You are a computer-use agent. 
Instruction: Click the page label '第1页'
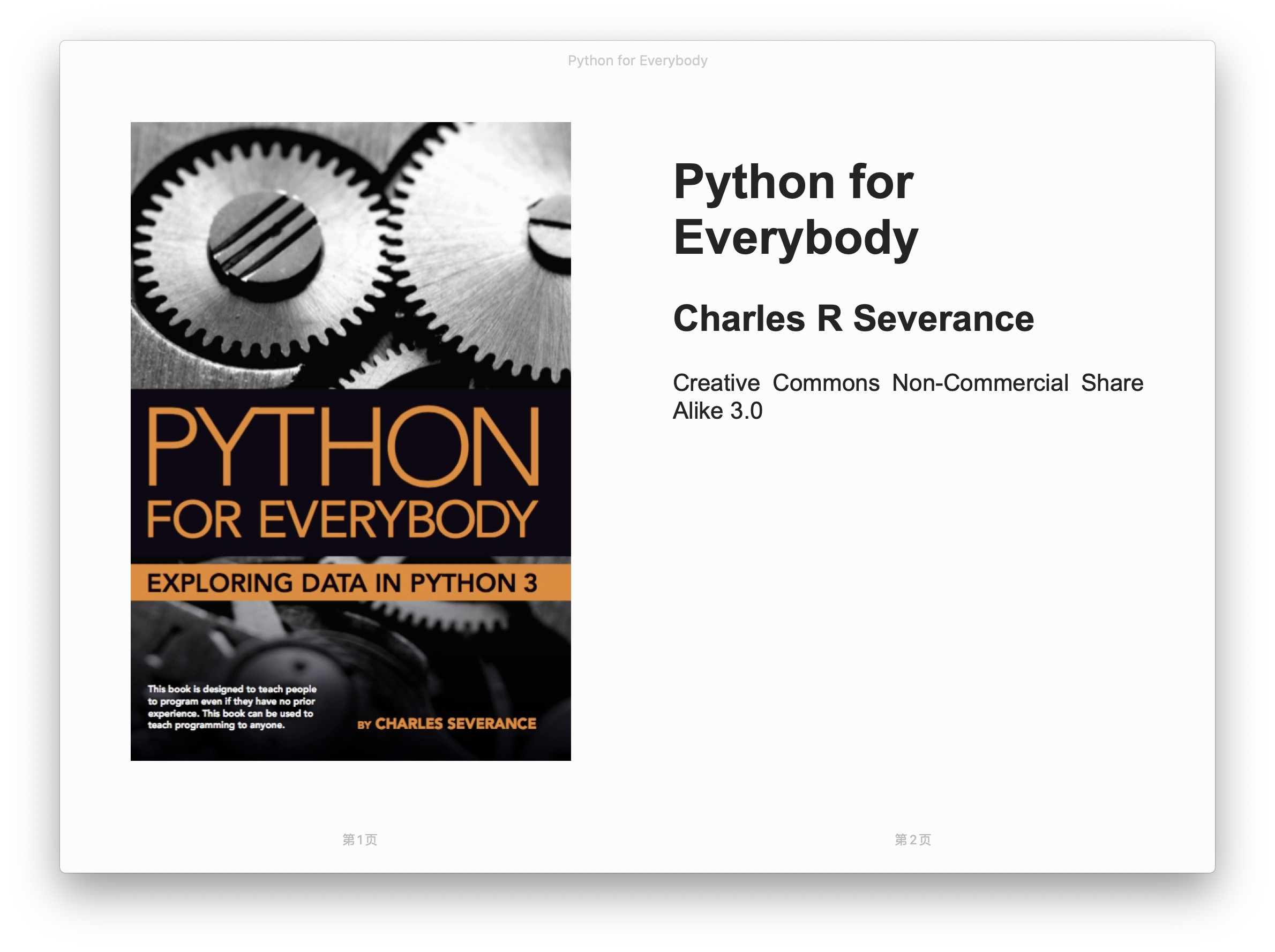click(359, 840)
